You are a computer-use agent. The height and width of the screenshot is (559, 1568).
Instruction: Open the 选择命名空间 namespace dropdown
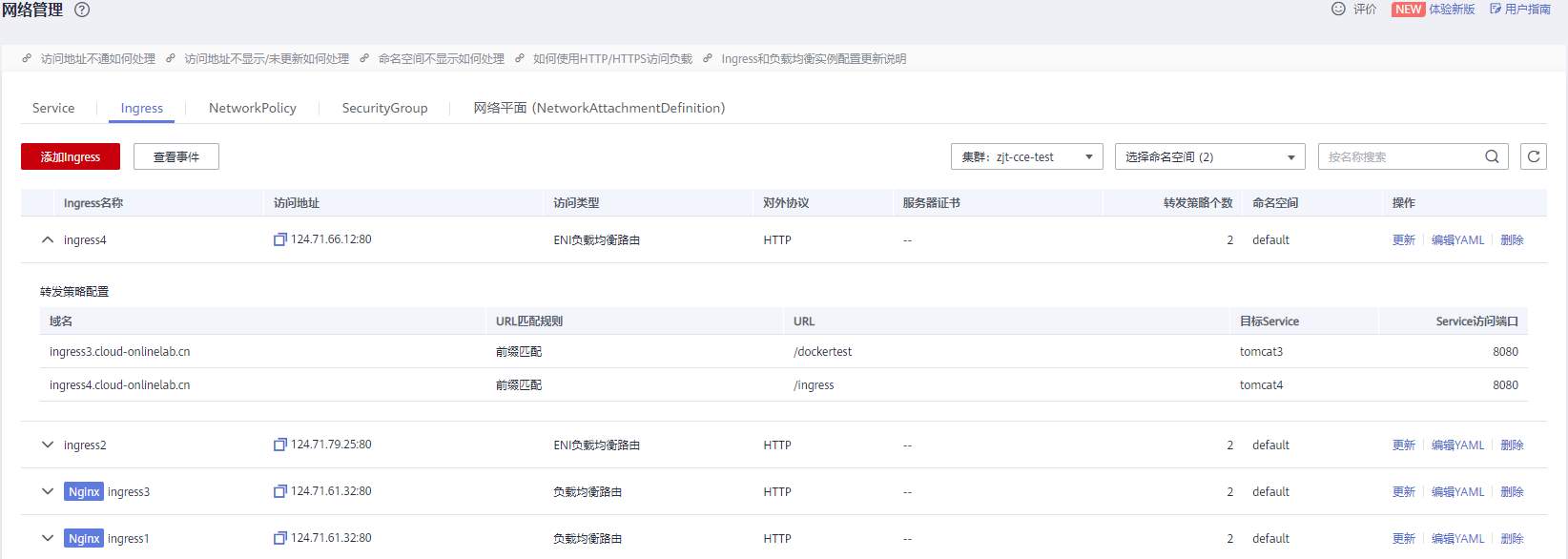(x=1209, y=156)
